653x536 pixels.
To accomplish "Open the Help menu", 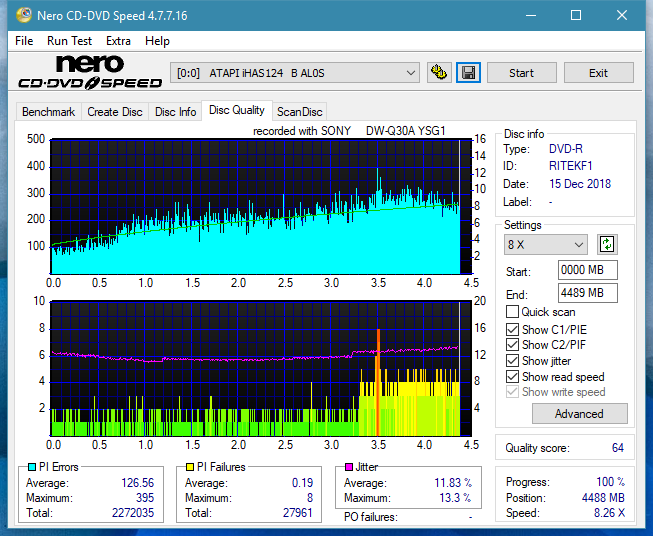I will click(x=157, y=41).
